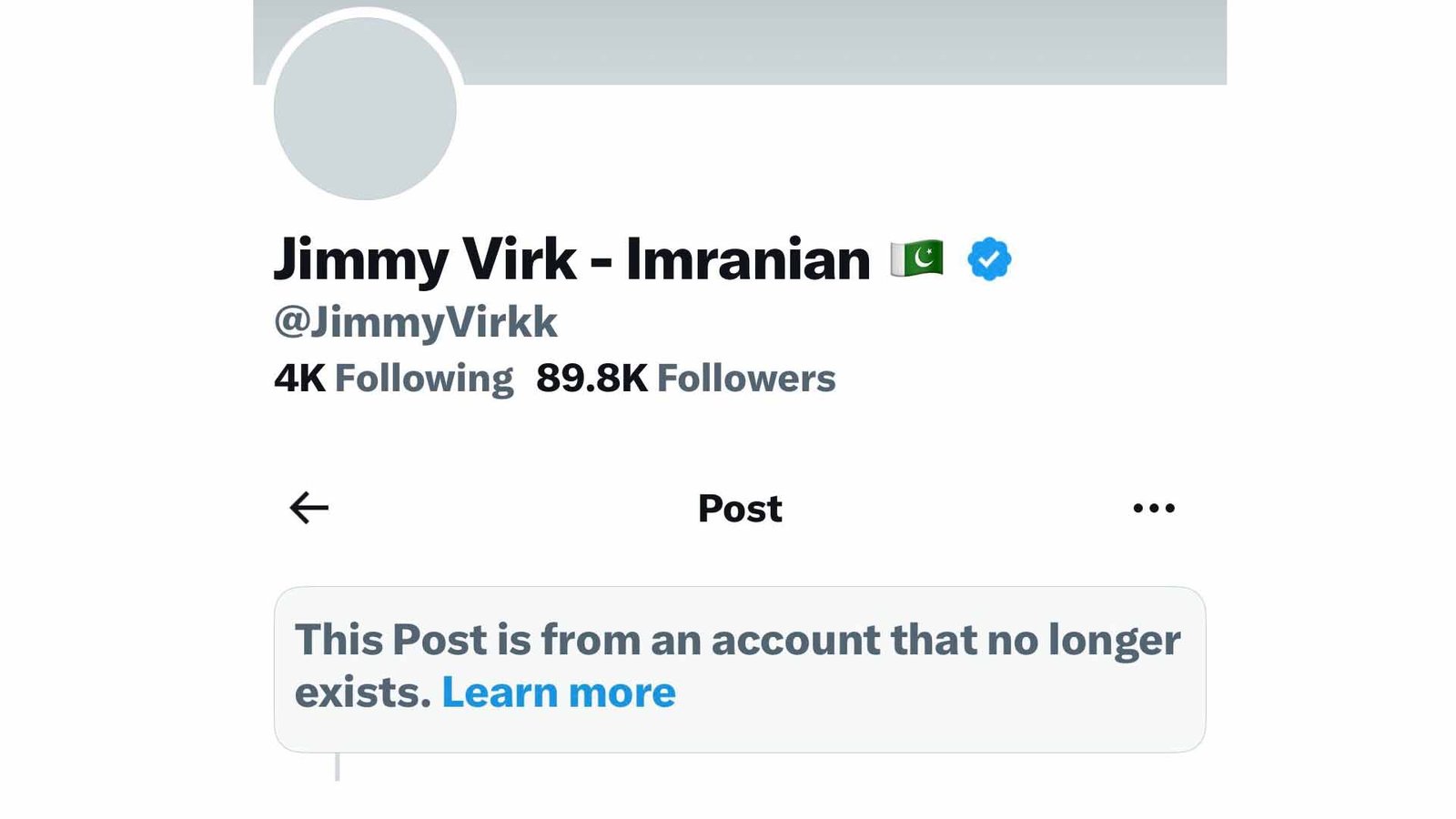This screenshot has height=819, width=1456.
Task: Open the Following list label
Action: [x=424, y=379]
